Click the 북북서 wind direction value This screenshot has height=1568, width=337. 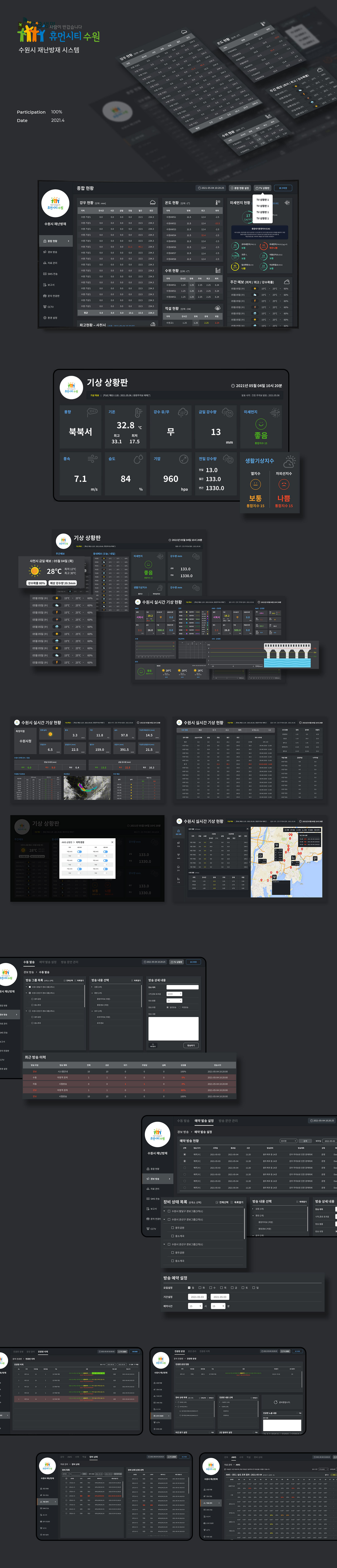tap(80, 432)
